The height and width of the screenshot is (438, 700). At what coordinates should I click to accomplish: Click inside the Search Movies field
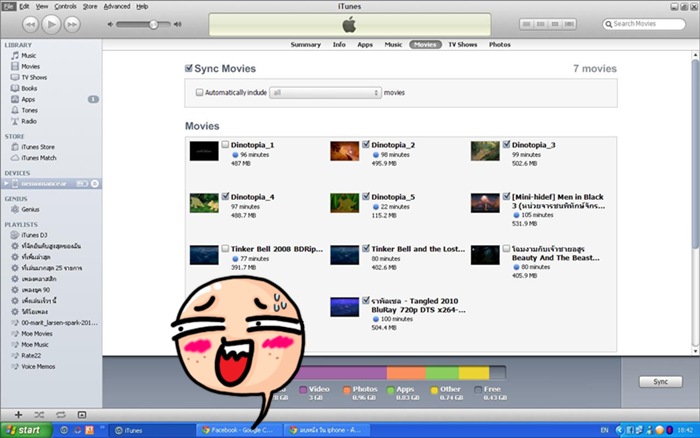[x=644, y=24]
